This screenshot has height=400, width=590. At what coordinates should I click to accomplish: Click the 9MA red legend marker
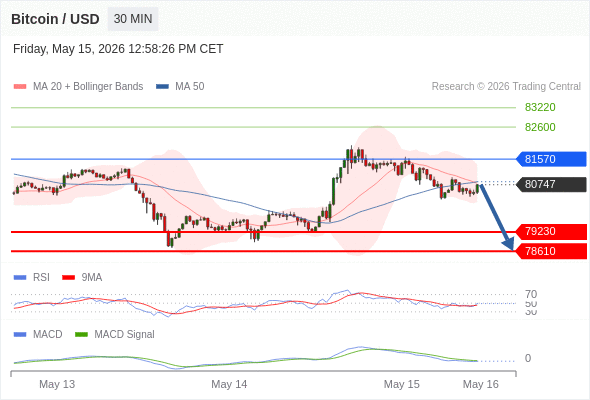coord(68,278)
